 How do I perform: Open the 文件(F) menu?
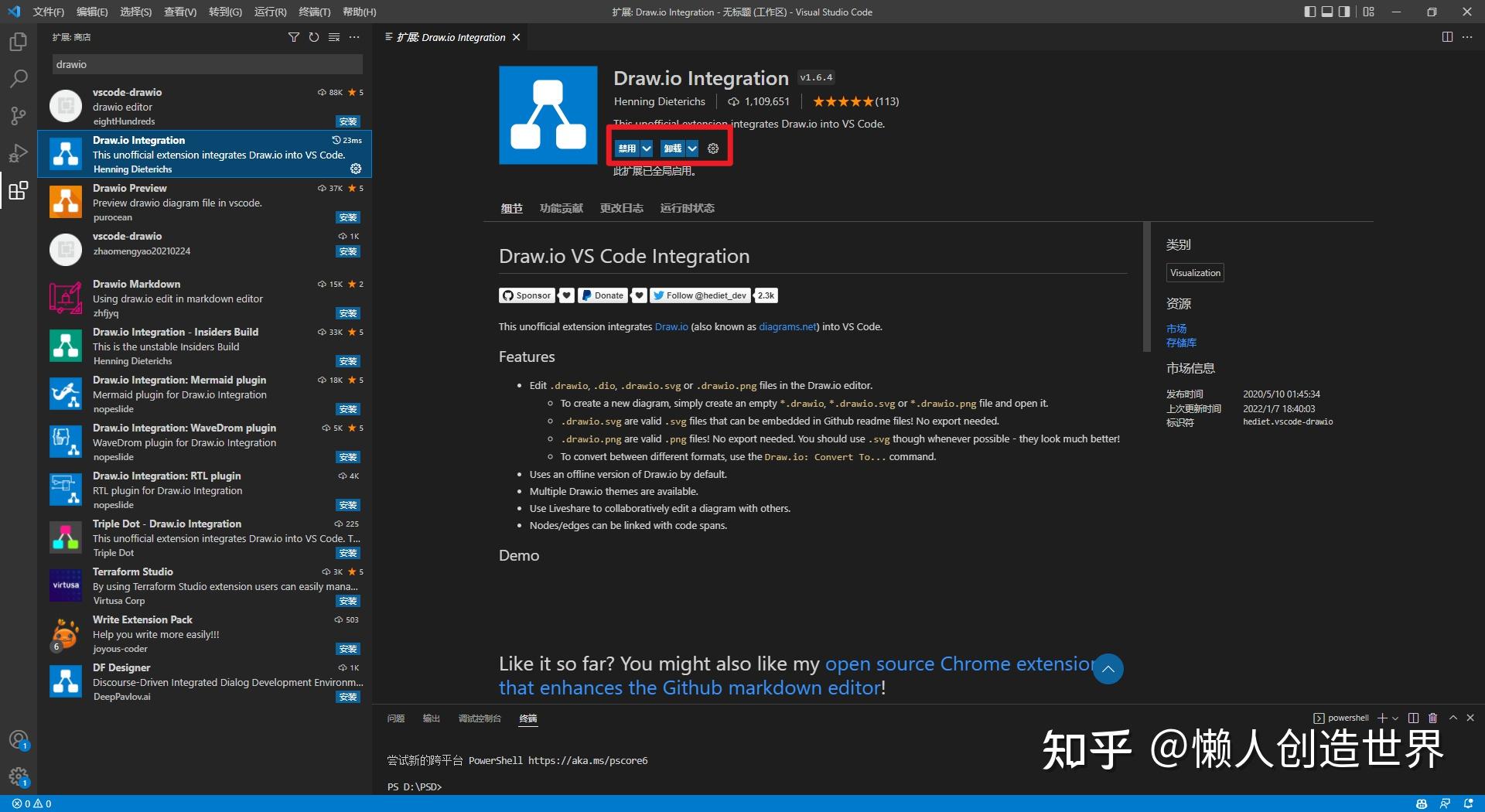pos(49,12)
